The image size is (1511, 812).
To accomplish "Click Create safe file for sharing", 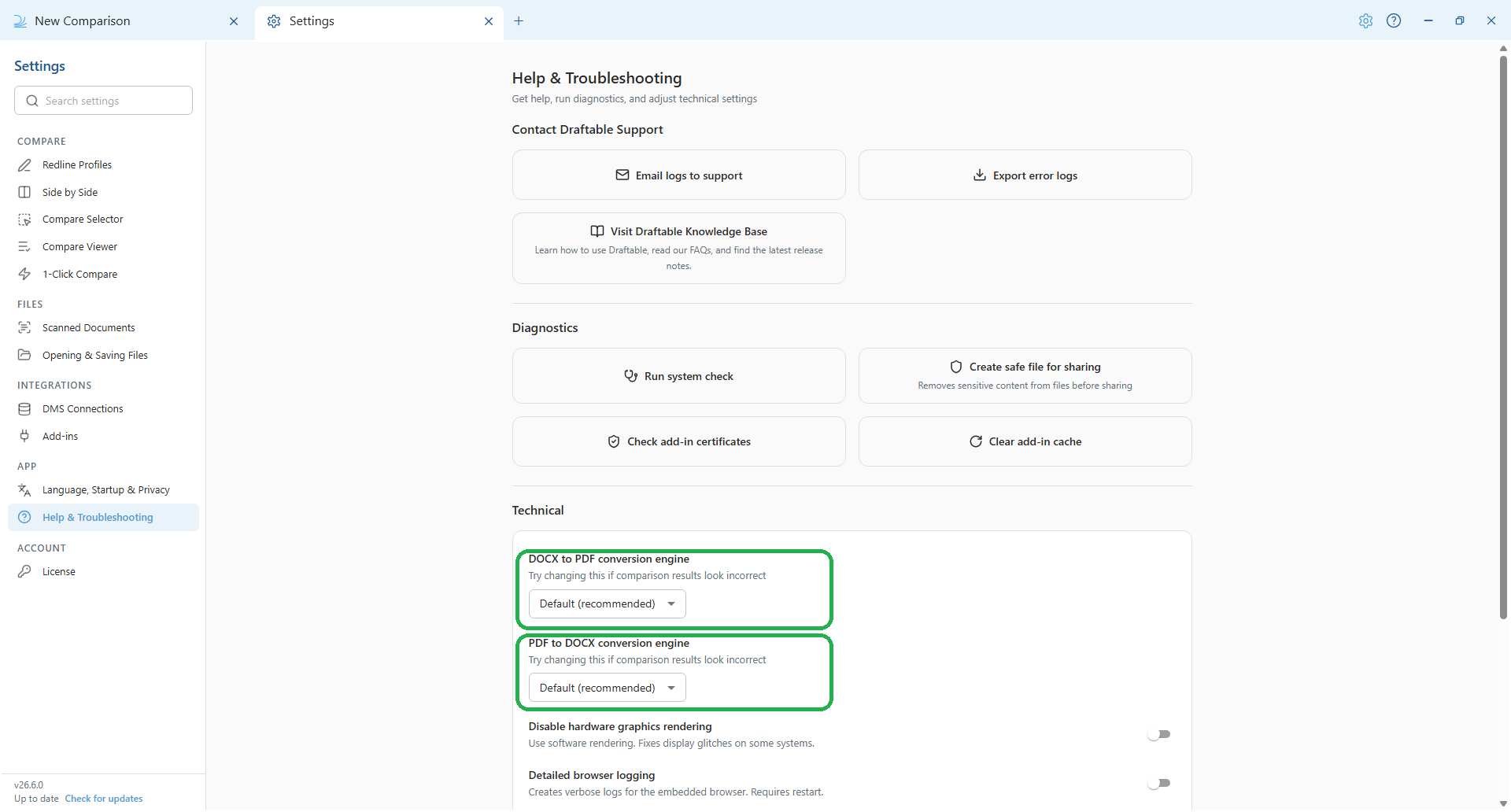I will 1025,376.
